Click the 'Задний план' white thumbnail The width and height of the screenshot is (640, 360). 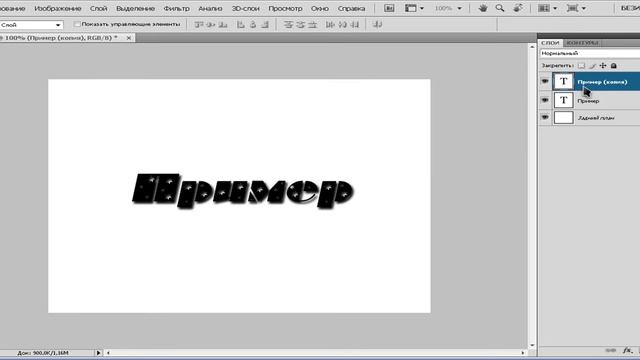[563, 118]
